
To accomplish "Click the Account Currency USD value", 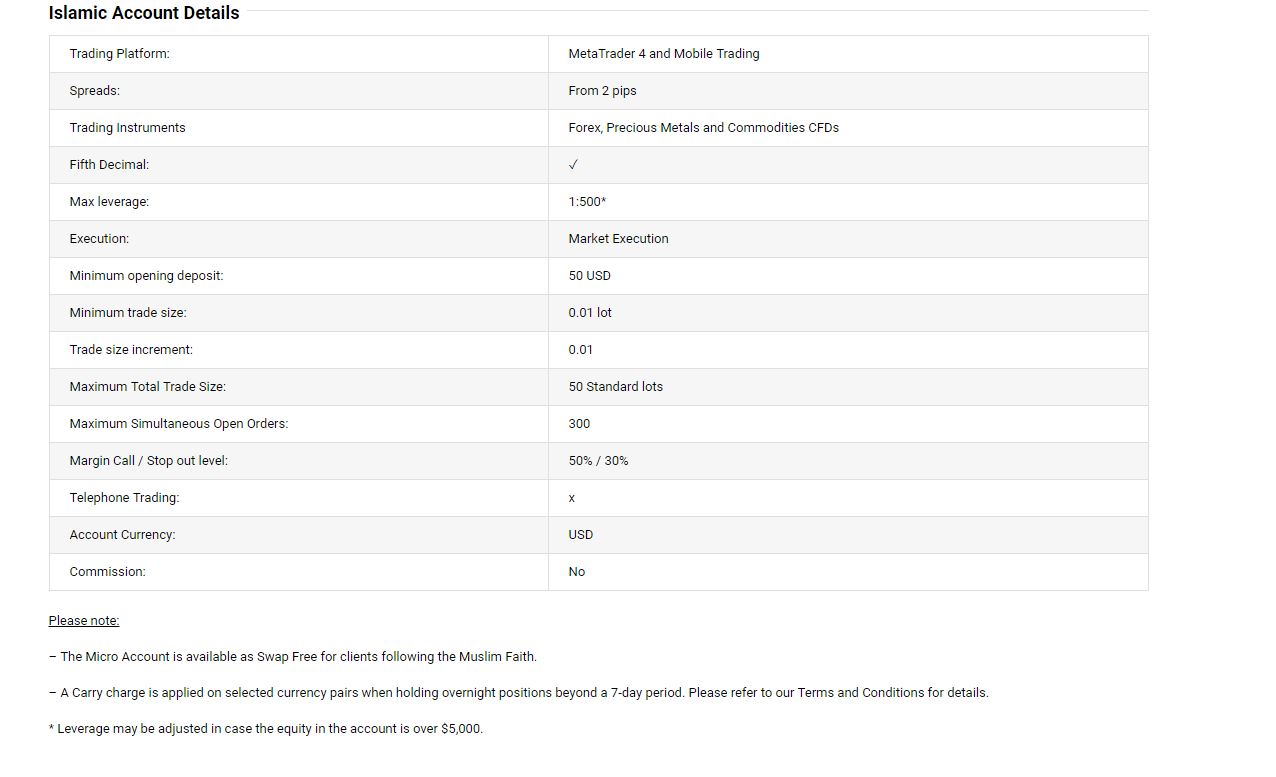I will (x=581, y=535).
